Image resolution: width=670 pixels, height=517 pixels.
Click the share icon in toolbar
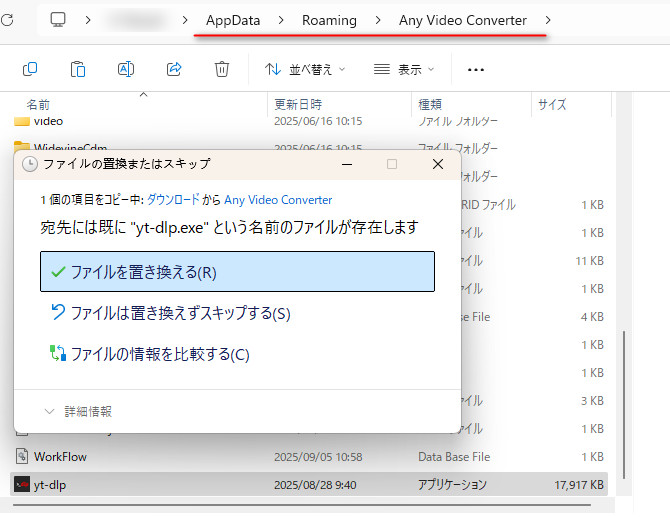tap(174, 69)
